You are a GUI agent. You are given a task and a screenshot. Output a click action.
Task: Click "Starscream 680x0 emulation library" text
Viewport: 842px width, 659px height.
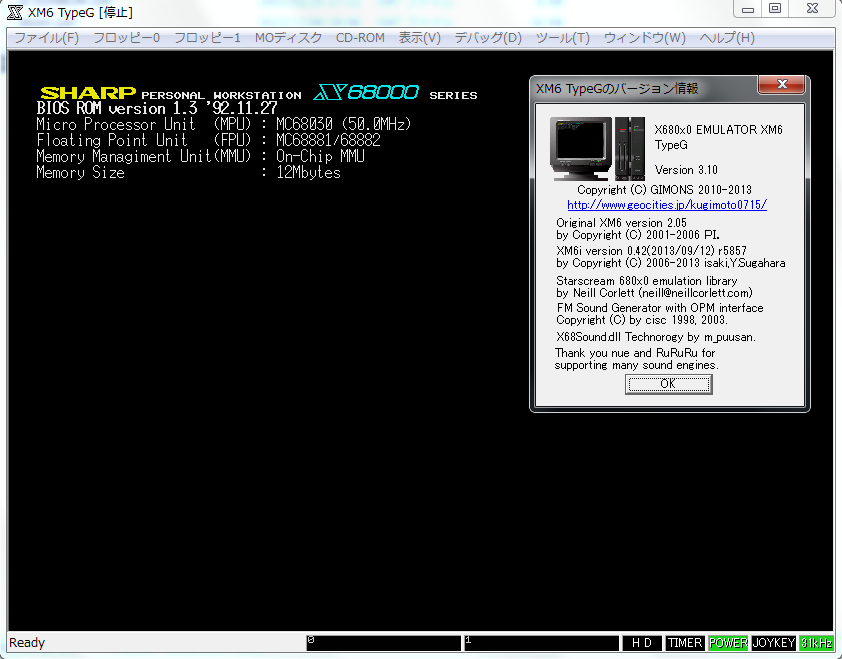tap(647, 281)
